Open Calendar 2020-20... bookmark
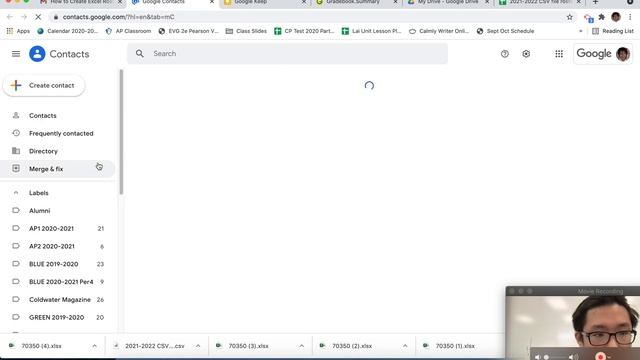This screenshot has height=360, width=640. (x=68, y=31)
